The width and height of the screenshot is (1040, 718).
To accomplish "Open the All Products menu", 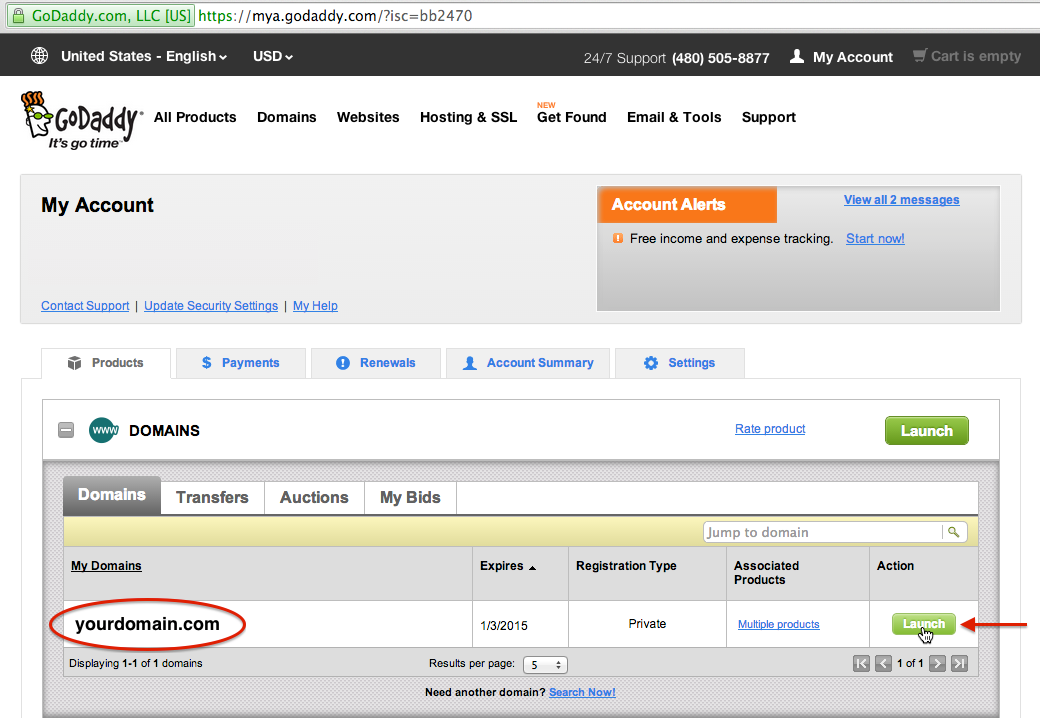I will coord(195,117).
